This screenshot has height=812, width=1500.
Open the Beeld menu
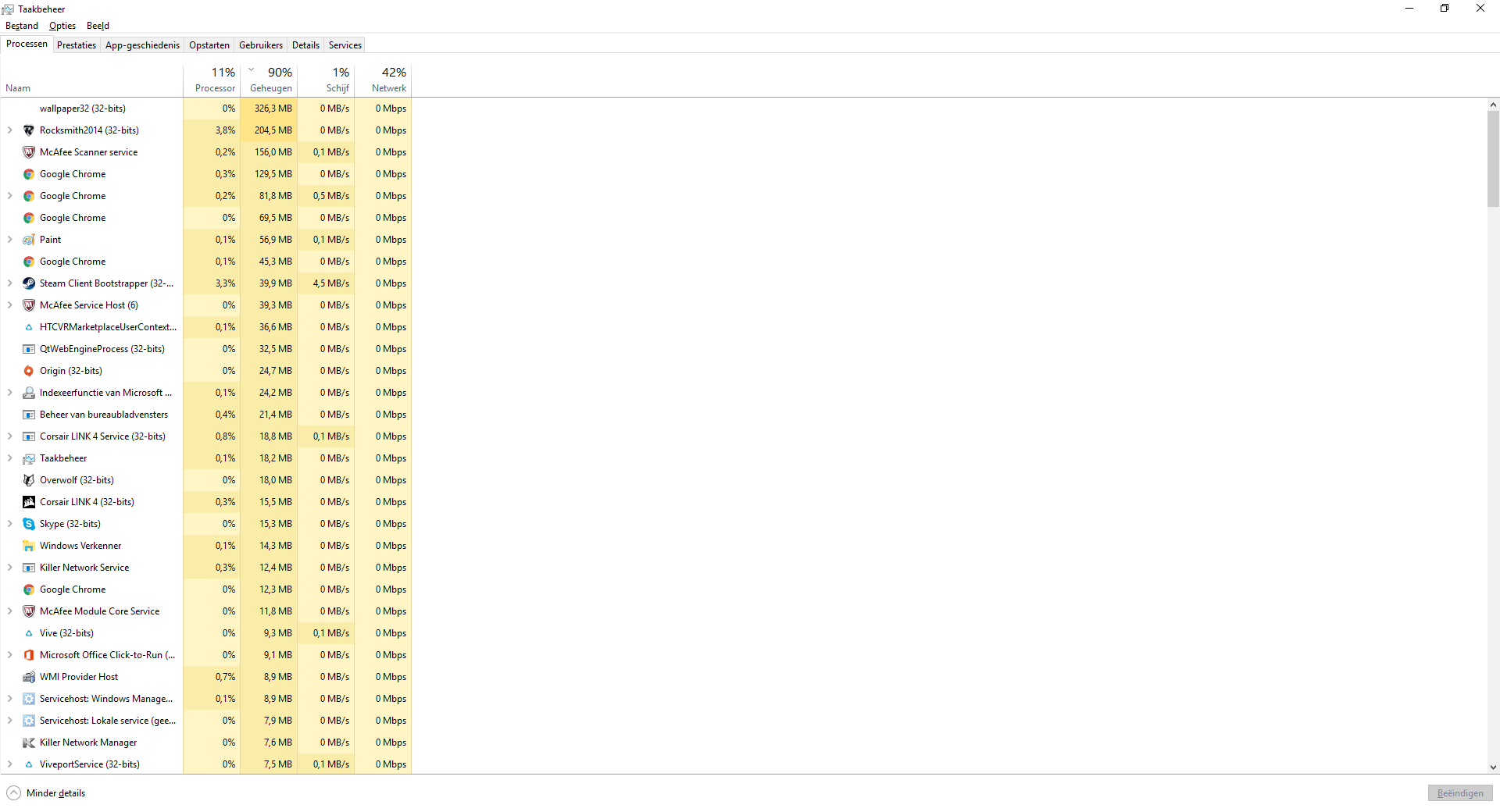pyautogui.click(x=98, y=26)
